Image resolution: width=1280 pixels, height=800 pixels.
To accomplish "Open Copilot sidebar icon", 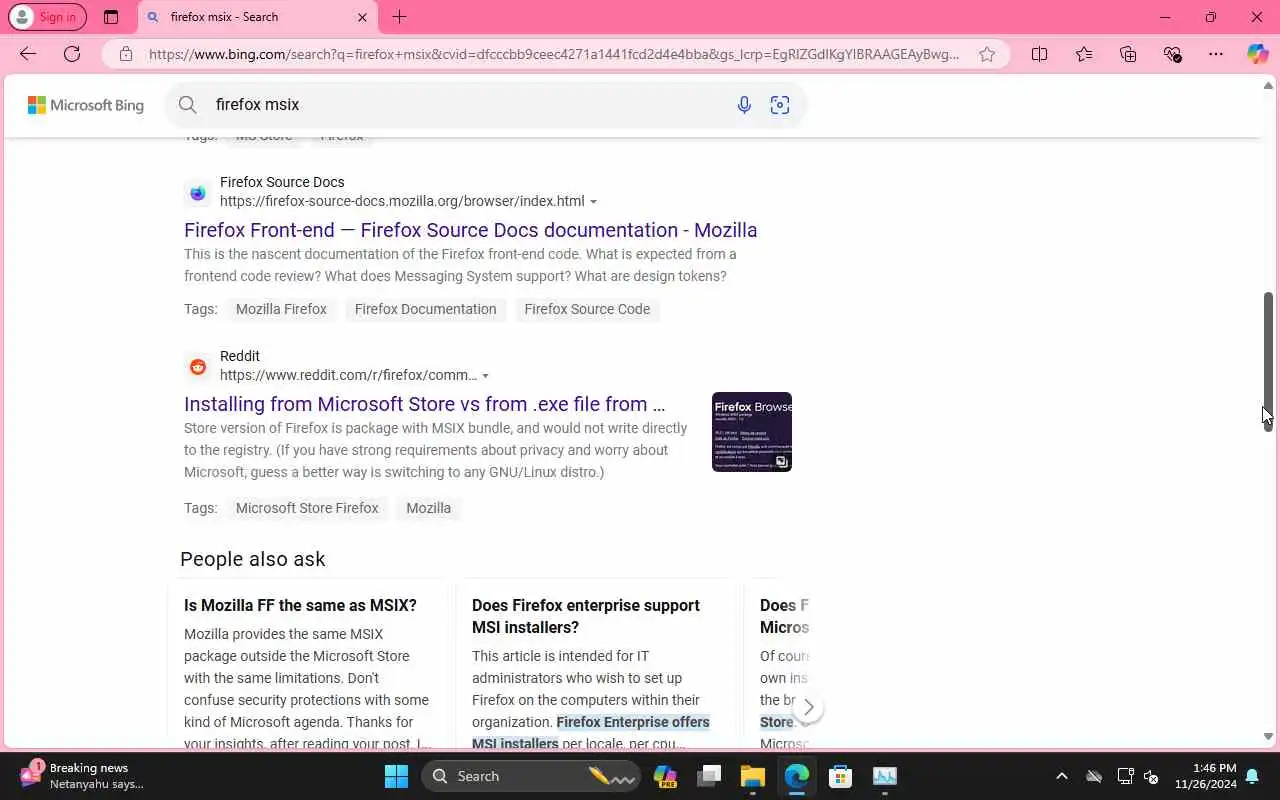I will click(1258, 54).
